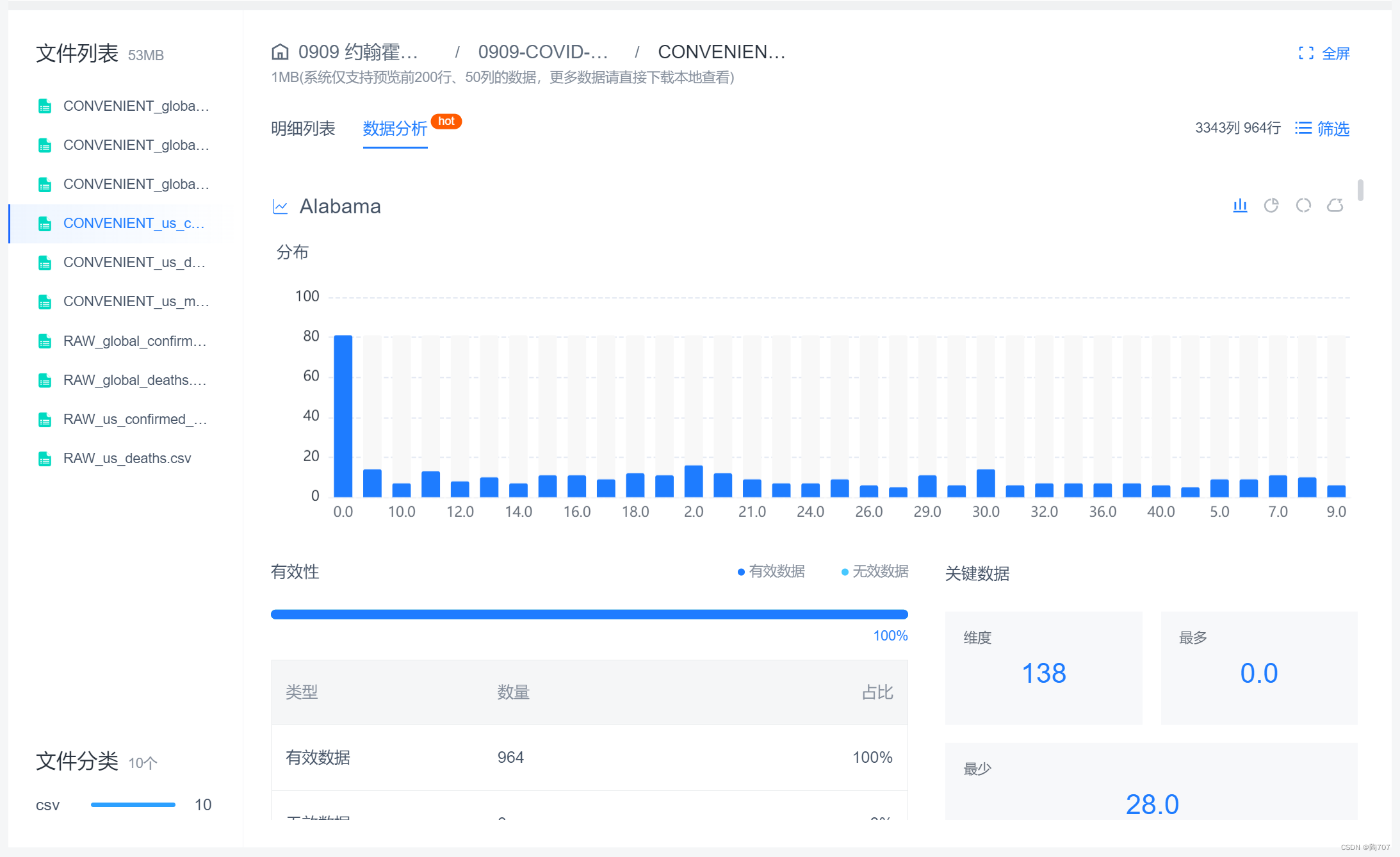Click the home icon in breadcrumb
Image resolution: width=1400 pixels, height=857 pixels.
[x=280, y=52]
